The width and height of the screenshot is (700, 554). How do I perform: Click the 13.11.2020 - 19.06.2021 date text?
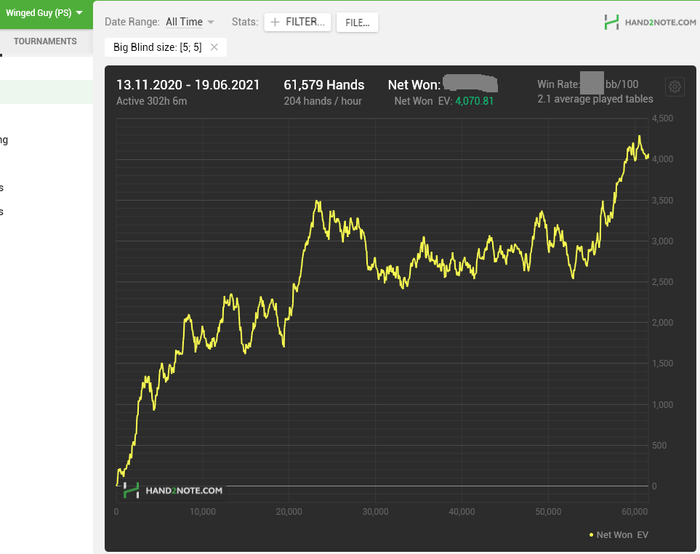coord(188,85)
